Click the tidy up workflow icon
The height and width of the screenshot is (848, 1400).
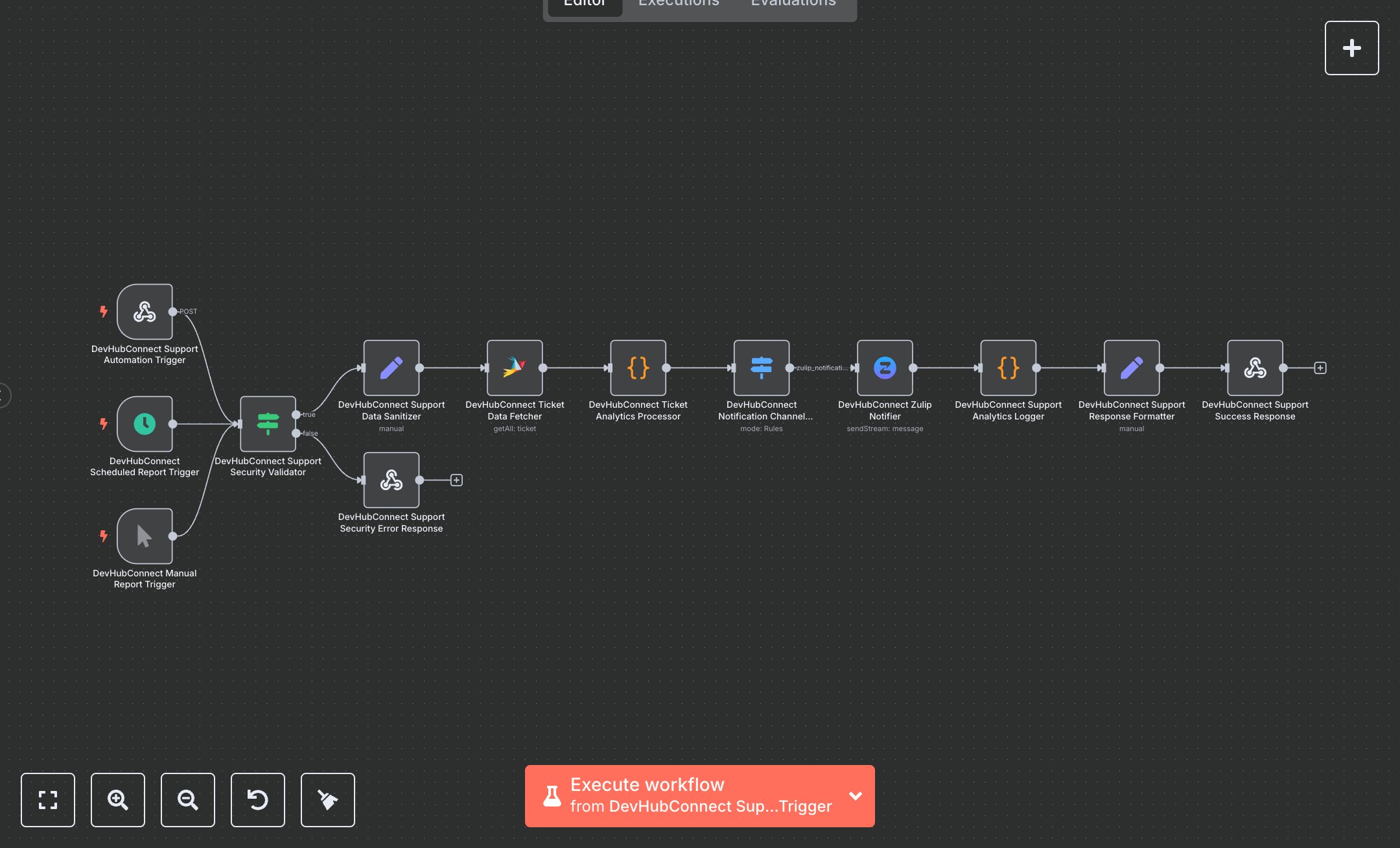click(x=327, y=800)
